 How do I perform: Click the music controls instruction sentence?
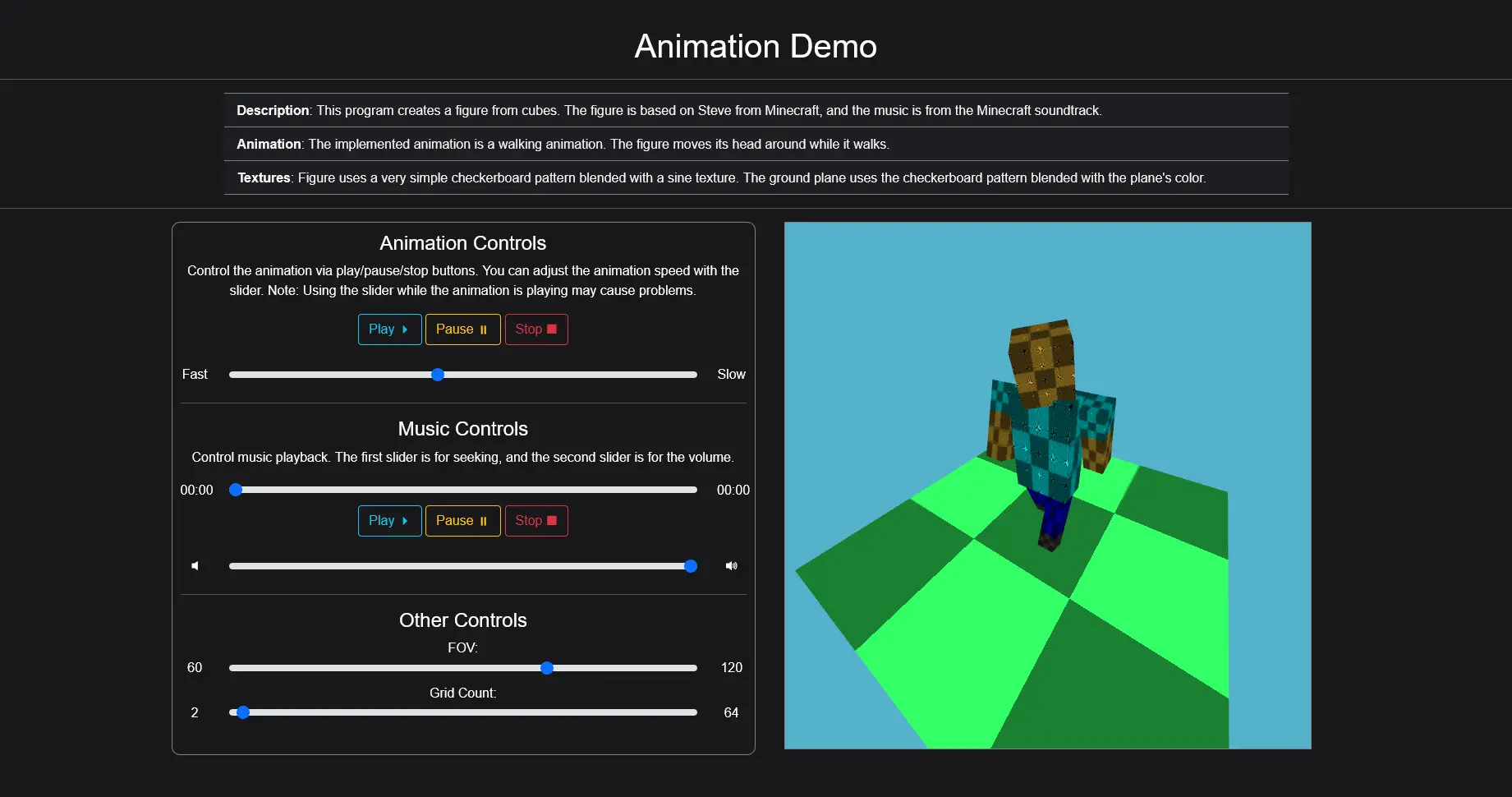coord(463,458)
